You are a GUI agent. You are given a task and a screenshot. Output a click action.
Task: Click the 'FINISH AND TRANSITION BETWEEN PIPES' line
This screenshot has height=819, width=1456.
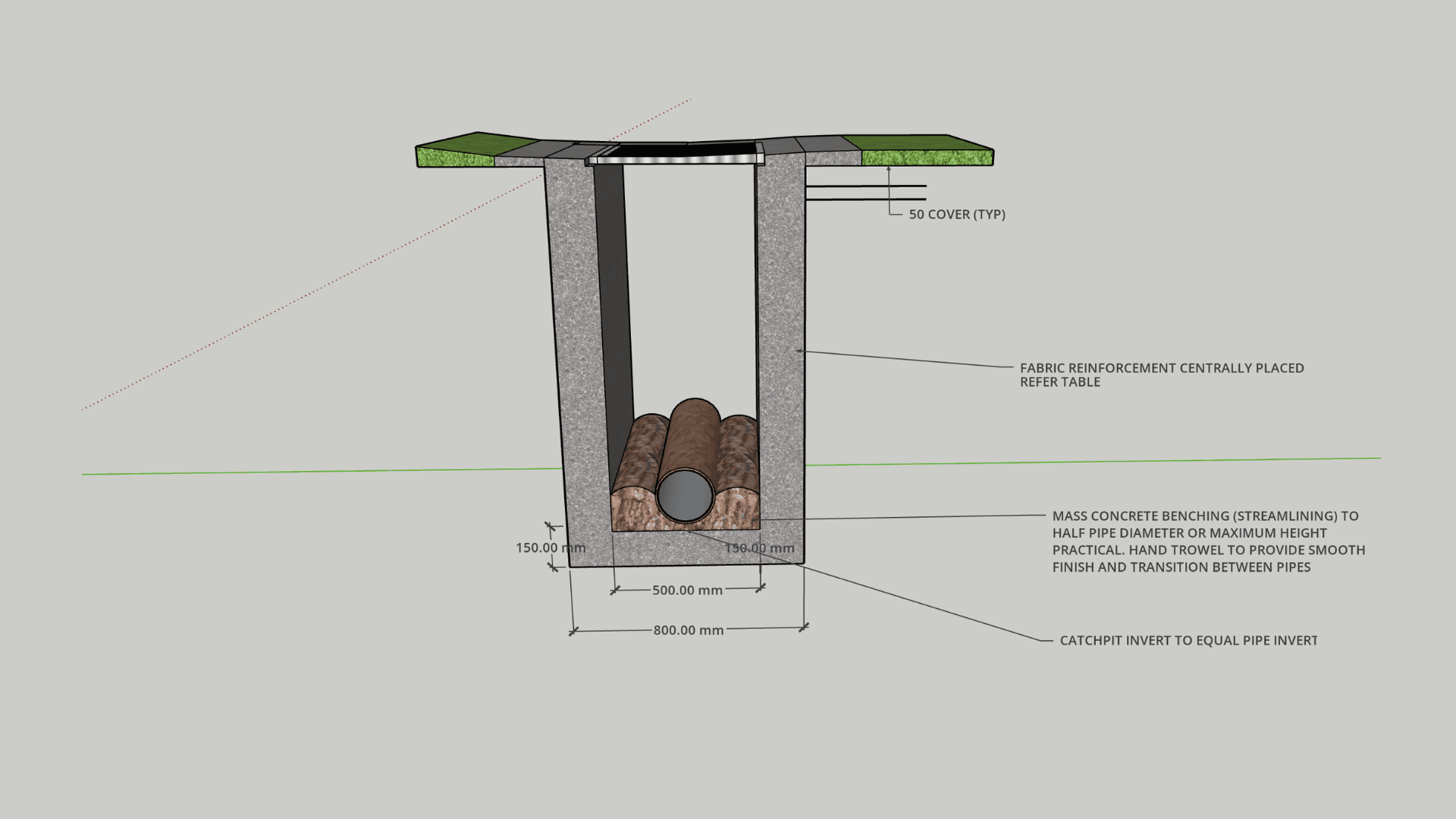(x=1181, y=567)
